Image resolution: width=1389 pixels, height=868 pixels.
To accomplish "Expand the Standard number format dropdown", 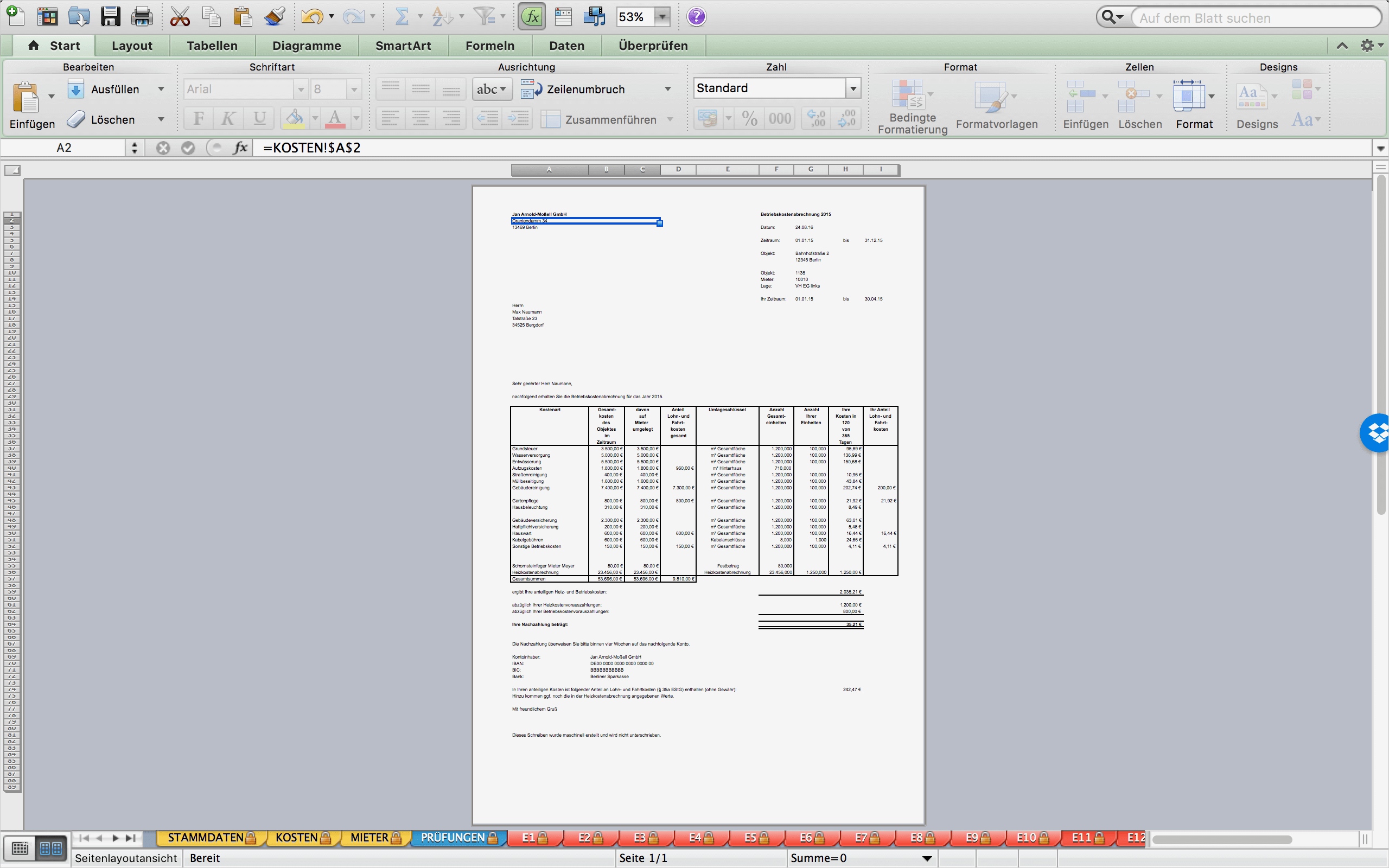I will click(853, 88).
